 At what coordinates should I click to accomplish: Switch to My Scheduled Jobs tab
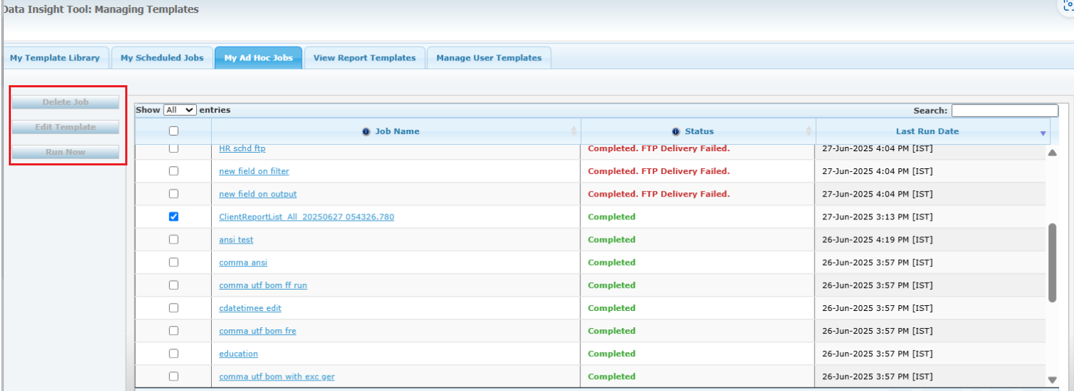[162, 58]
